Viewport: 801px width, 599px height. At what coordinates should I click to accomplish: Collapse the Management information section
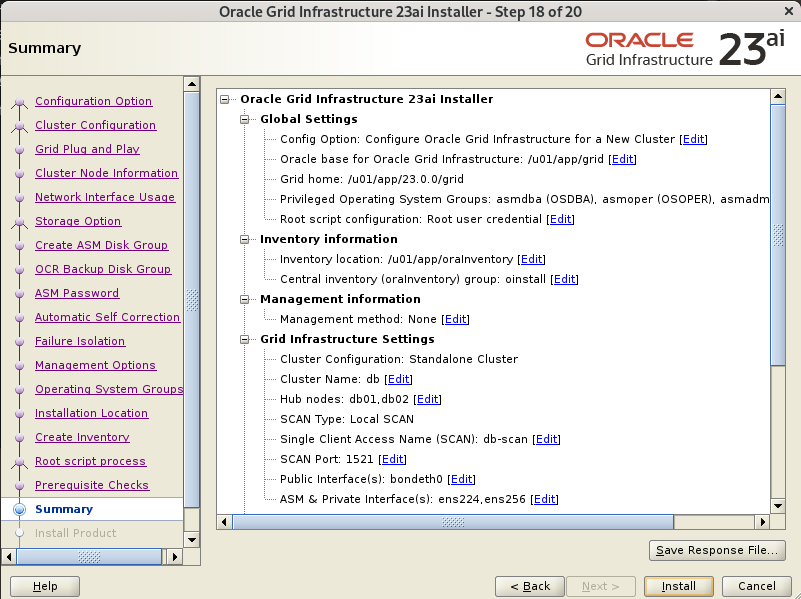coord(245,299)
